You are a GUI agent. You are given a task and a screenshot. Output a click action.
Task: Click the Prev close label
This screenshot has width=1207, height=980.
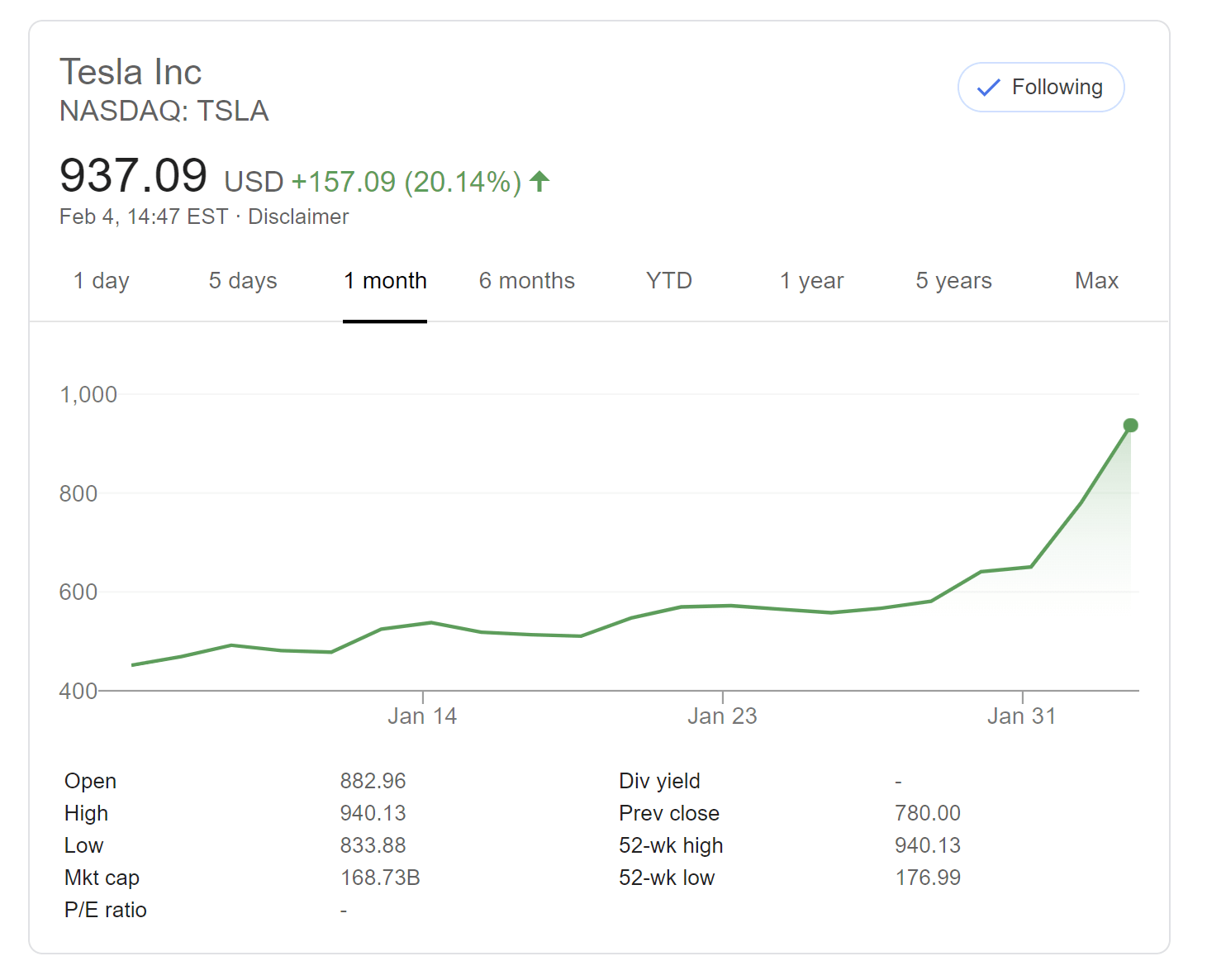669,813
